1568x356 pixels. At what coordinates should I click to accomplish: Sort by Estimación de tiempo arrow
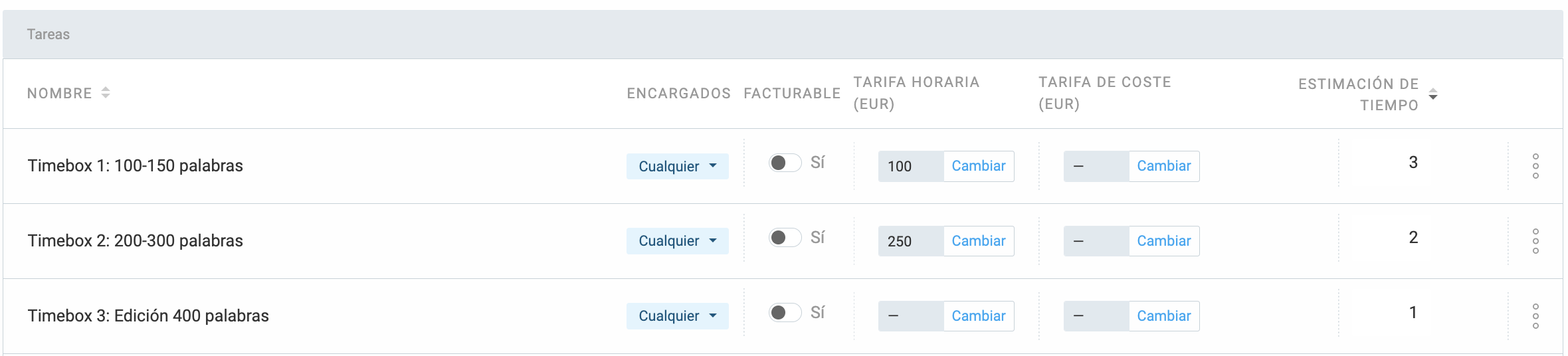coord(1433,94)
